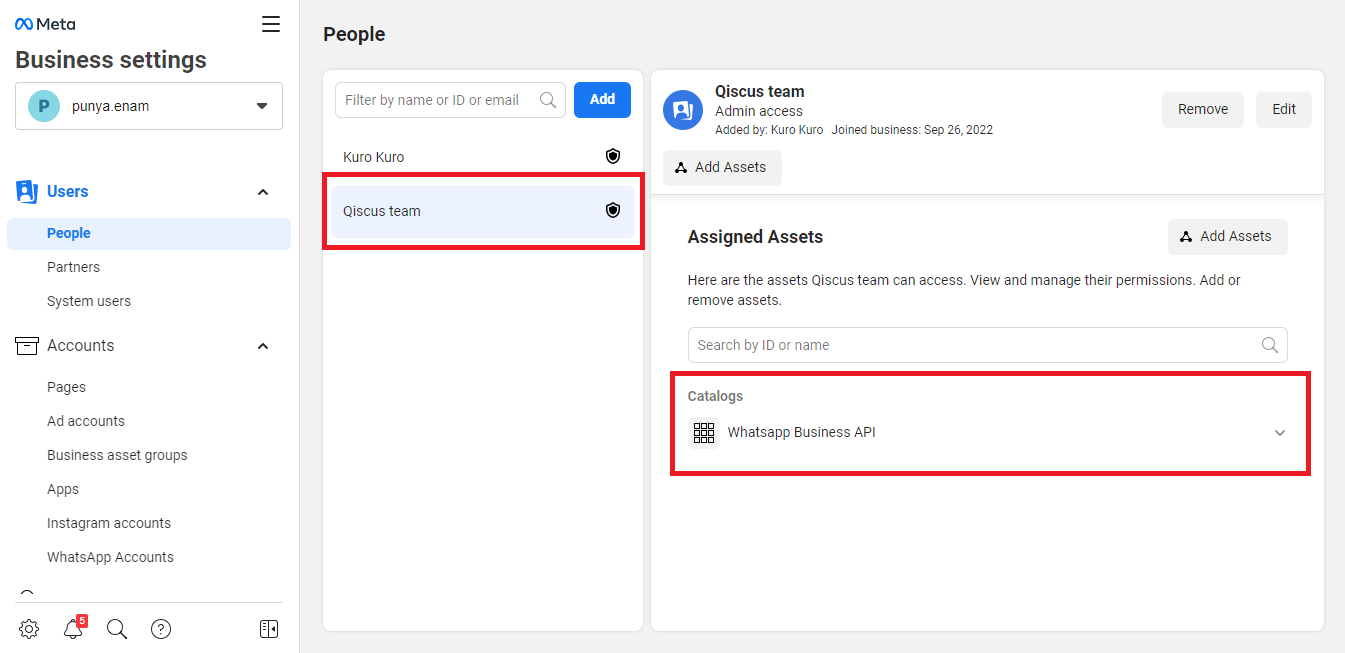Toggle the sidebar collapse panel icon
The image size is (1345, 653).
point(269,629)
